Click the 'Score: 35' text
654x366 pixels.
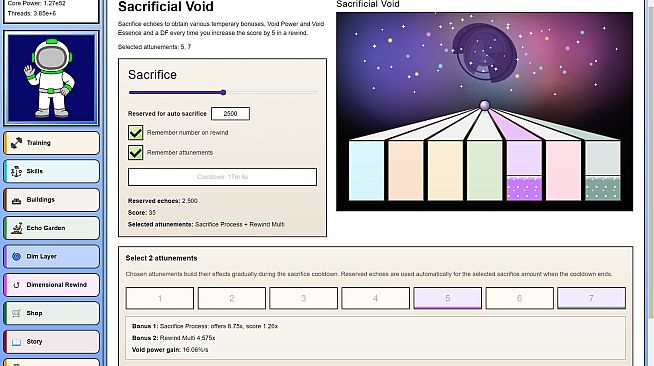click(142, 213)
